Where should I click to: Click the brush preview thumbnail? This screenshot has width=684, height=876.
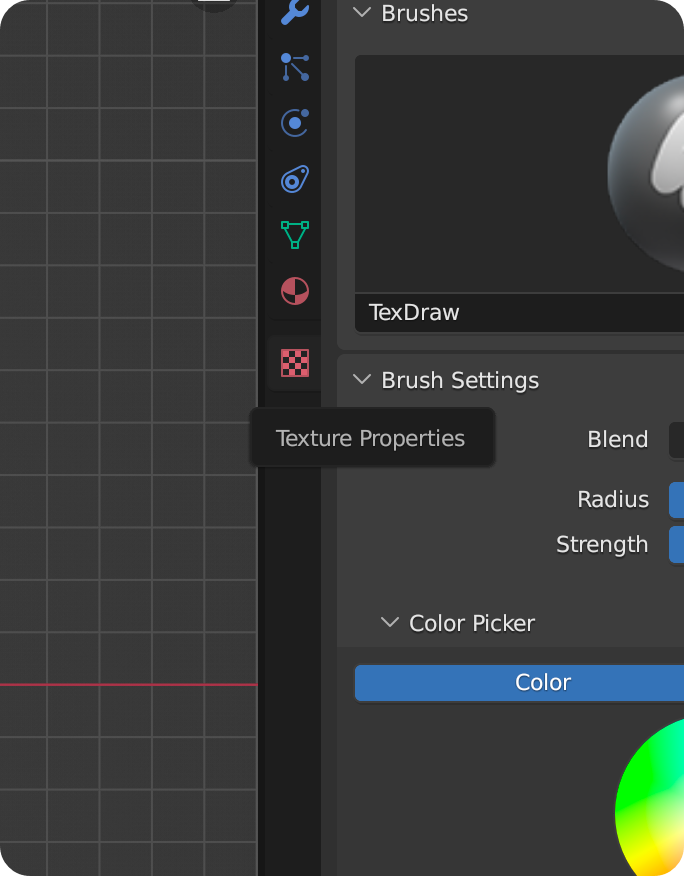click(x=519, y=174)
